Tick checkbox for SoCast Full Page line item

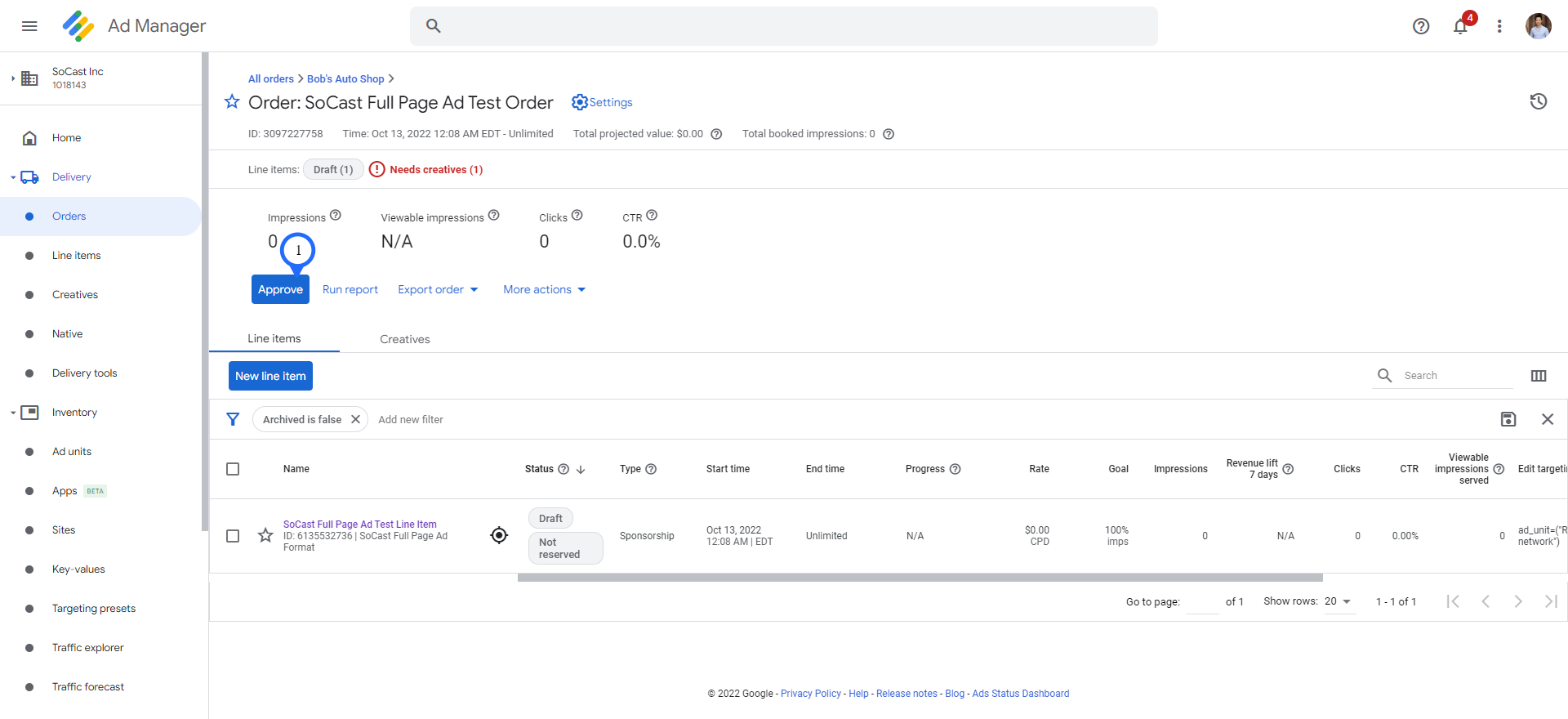tap(233, 536)
